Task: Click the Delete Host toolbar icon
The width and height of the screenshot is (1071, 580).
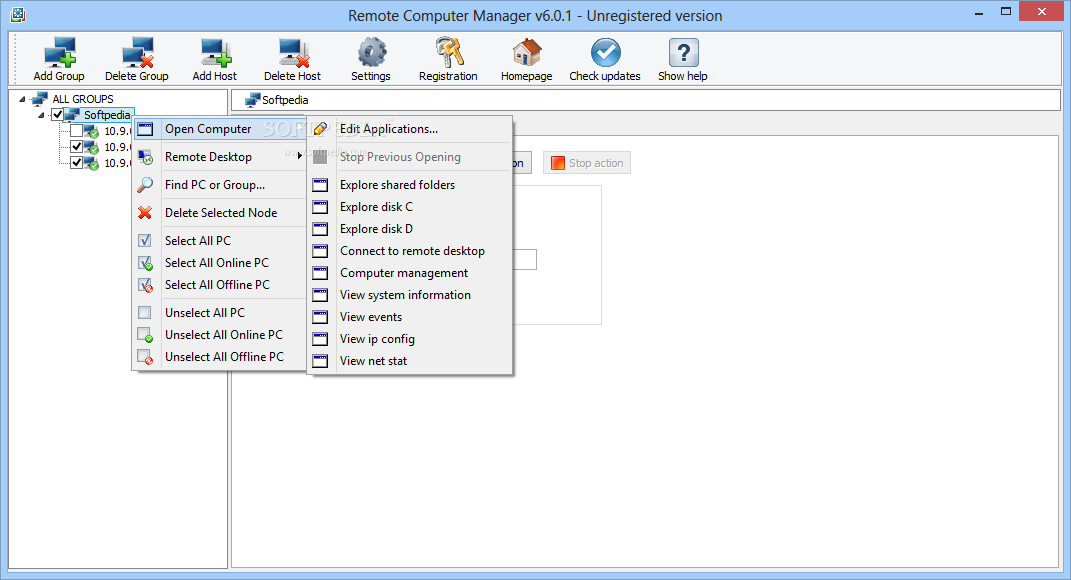Action: 293,53
